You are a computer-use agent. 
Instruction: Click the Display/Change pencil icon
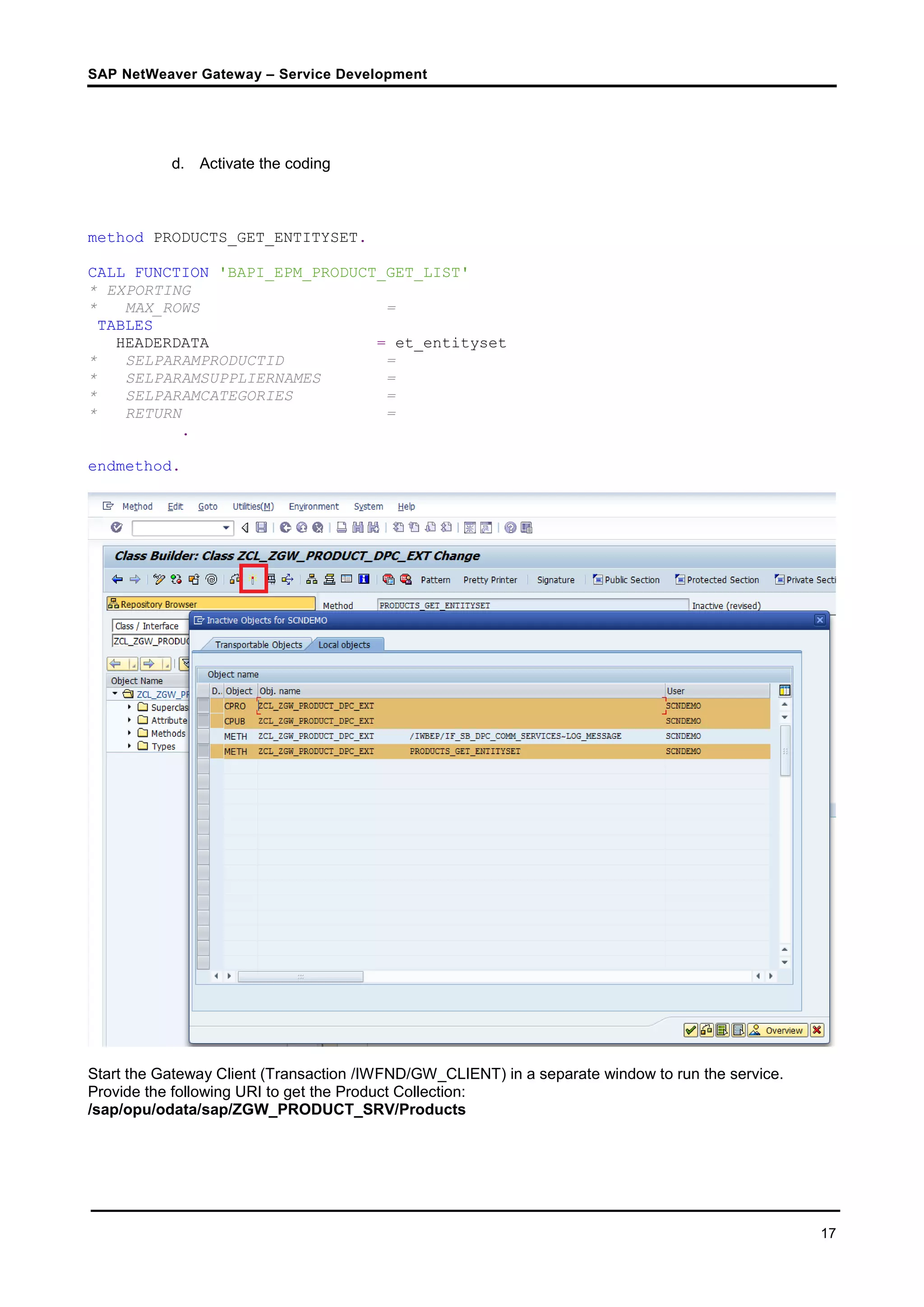[x=159, y=579]
